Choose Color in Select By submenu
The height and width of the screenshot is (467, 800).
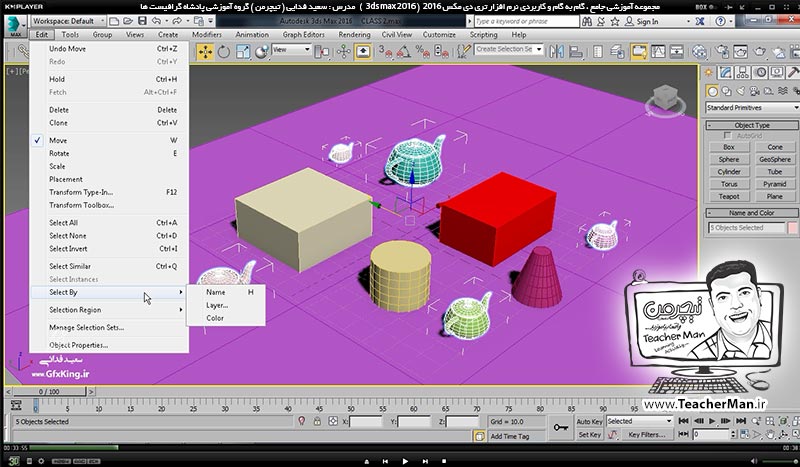tap(226, 318)
